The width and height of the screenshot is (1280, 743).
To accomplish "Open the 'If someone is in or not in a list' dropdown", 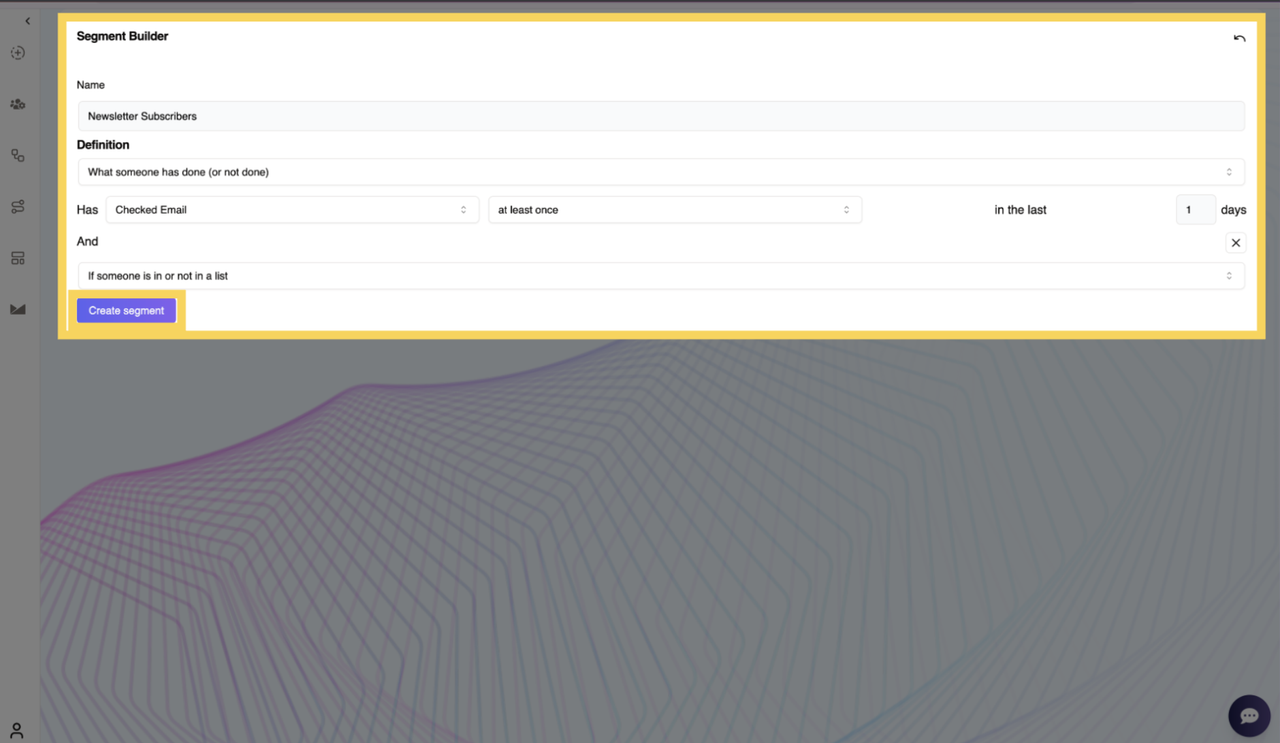I will pos(661,276).
